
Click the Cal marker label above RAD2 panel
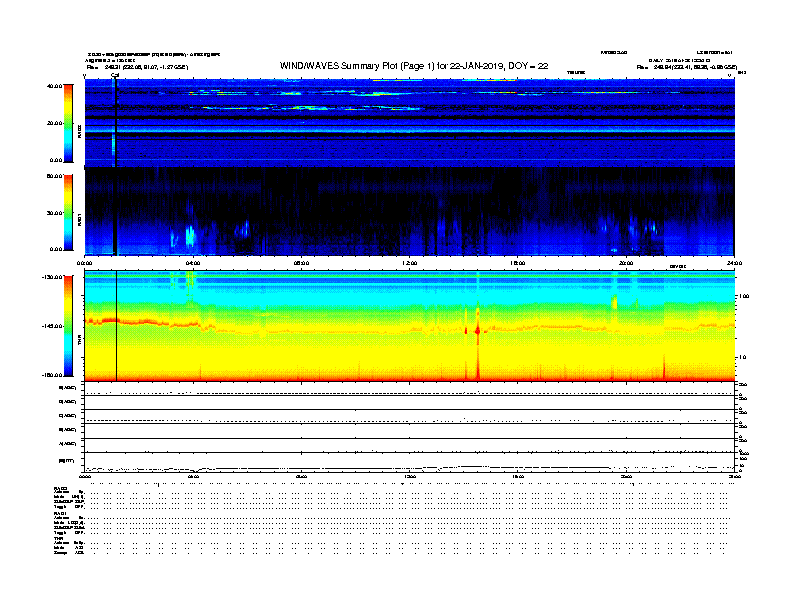[115, 75]
